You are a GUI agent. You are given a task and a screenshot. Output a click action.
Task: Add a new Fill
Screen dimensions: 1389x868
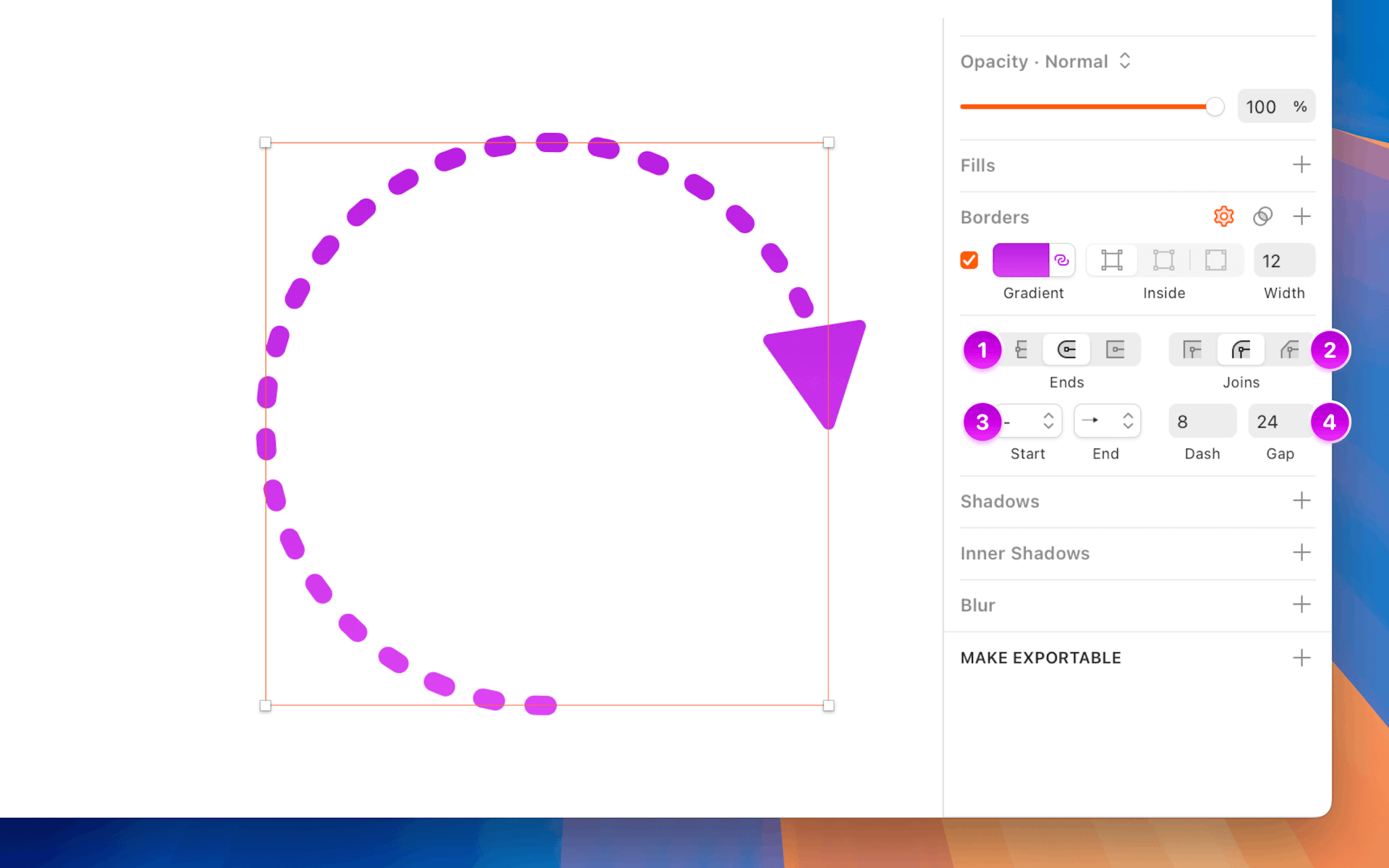coord(1301,165)
